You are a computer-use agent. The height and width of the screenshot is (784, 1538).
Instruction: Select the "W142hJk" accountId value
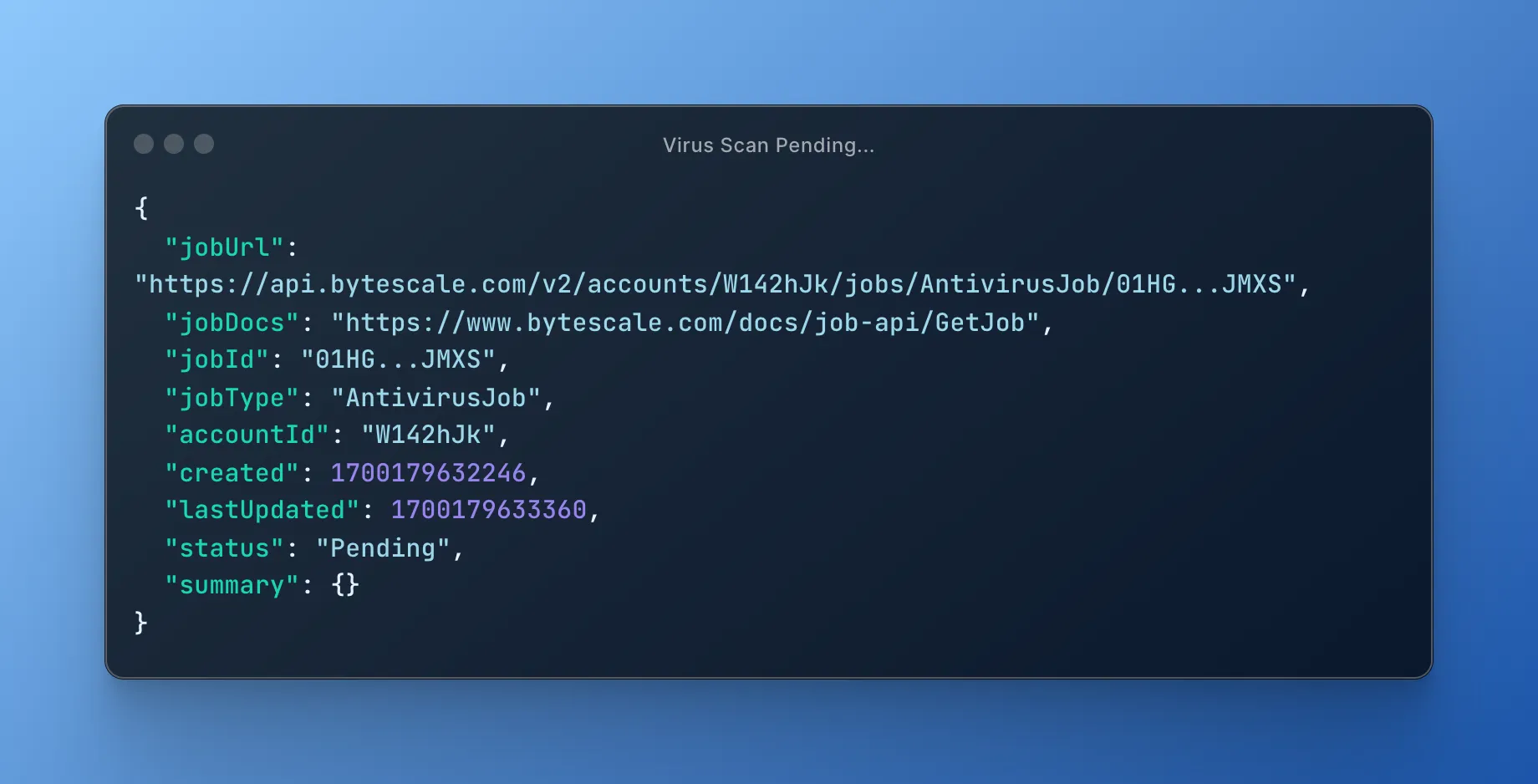(428, 435)
